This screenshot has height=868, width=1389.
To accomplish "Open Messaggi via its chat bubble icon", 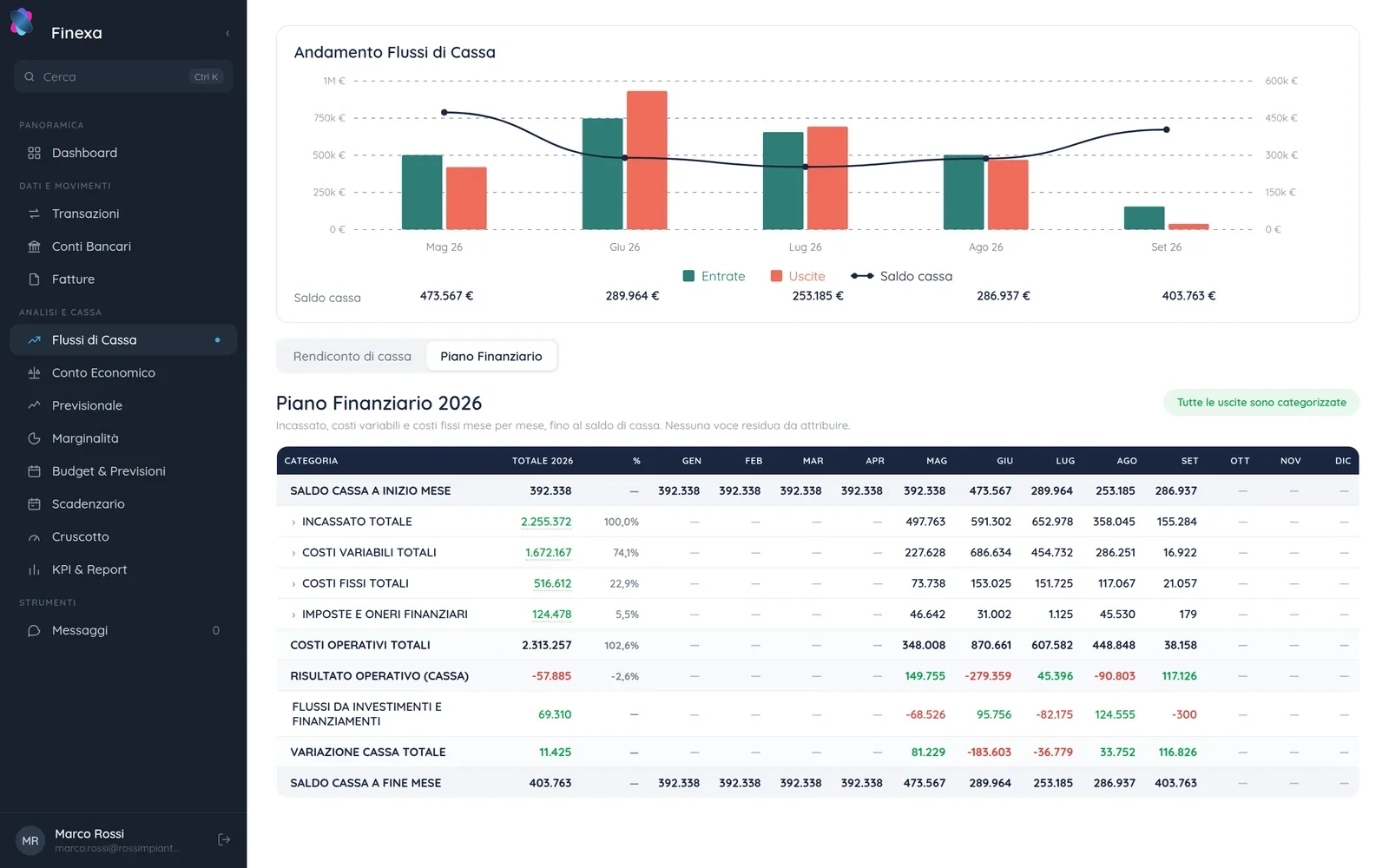I will click(x=35, y=630).
